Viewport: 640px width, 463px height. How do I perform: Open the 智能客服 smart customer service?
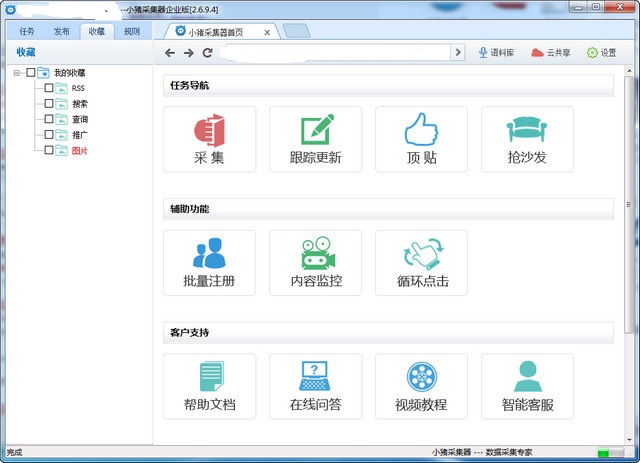pyautogui.click(x=527, y=387)
